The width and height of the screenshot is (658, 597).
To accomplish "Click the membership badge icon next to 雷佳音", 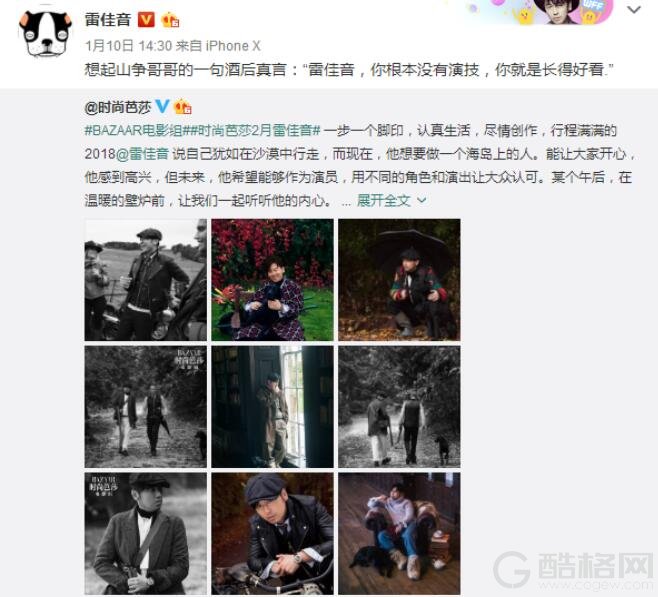I will tap(170, 20).
